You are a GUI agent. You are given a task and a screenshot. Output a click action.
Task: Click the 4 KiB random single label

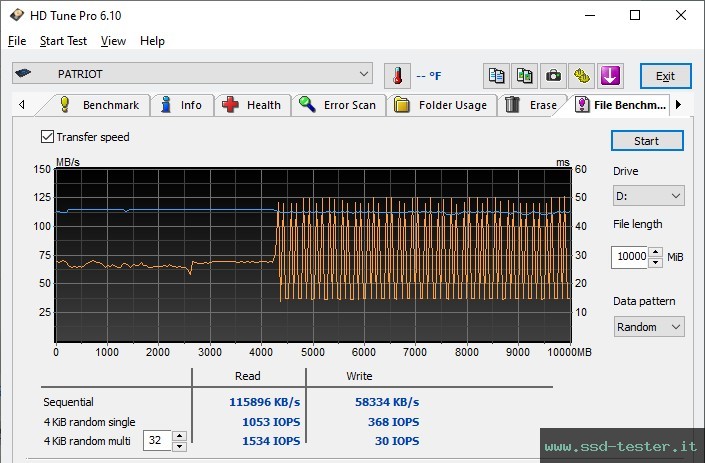pos(89,422)
